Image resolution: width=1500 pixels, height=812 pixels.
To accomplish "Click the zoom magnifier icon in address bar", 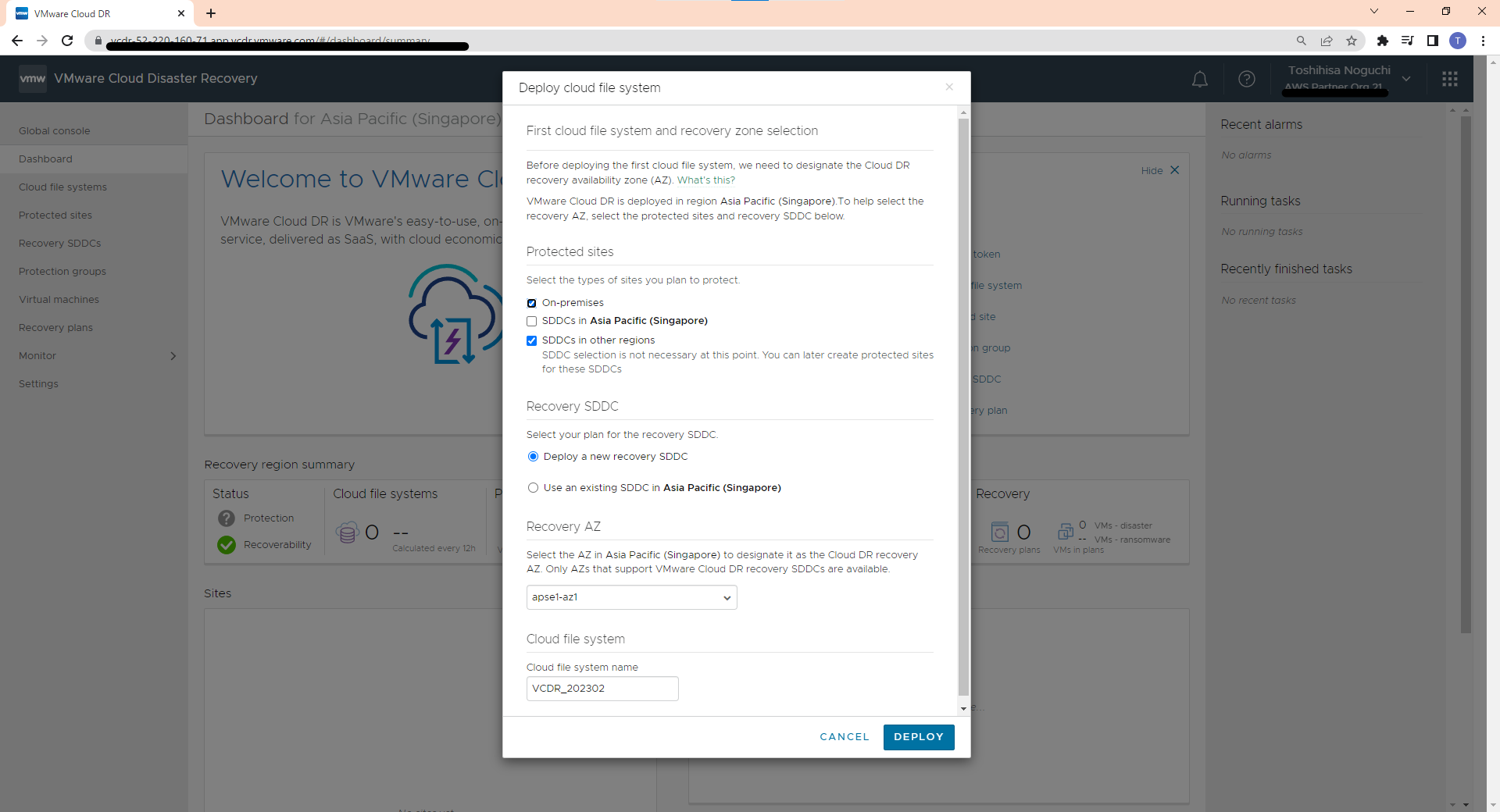I will point(1302,41).
